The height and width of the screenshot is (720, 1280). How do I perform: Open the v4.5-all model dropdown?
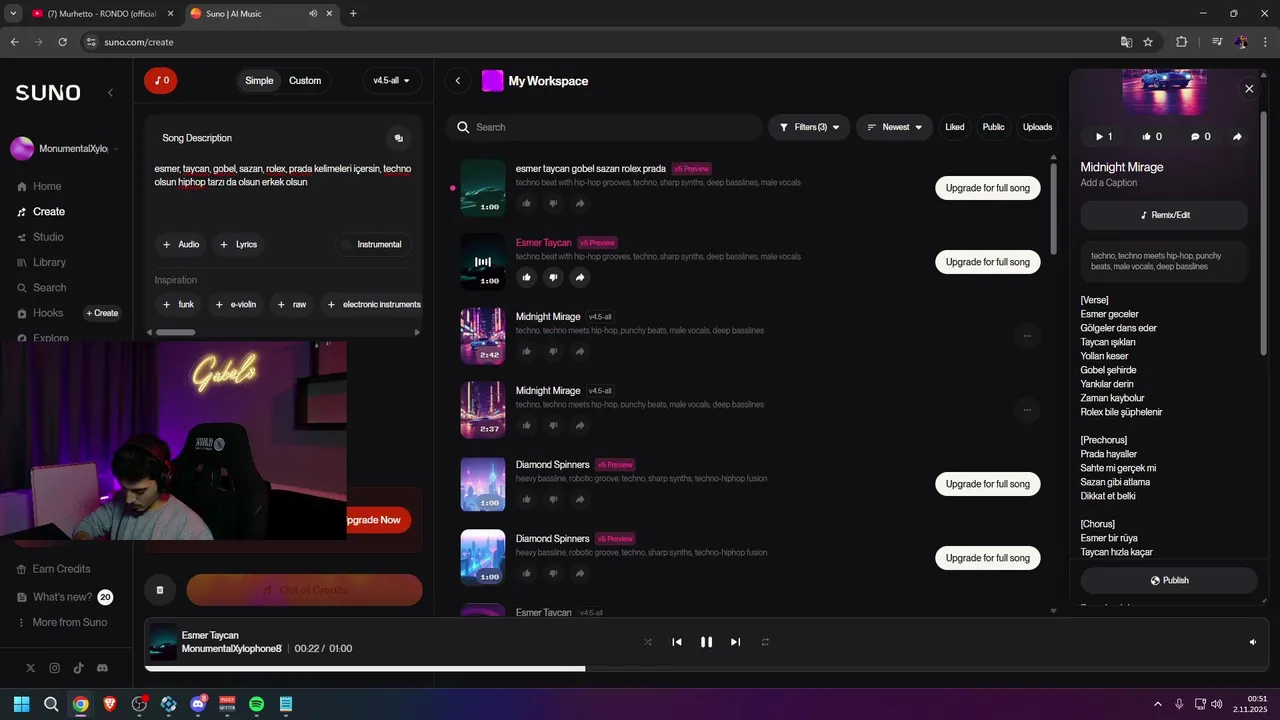click(x=392, y=81)
